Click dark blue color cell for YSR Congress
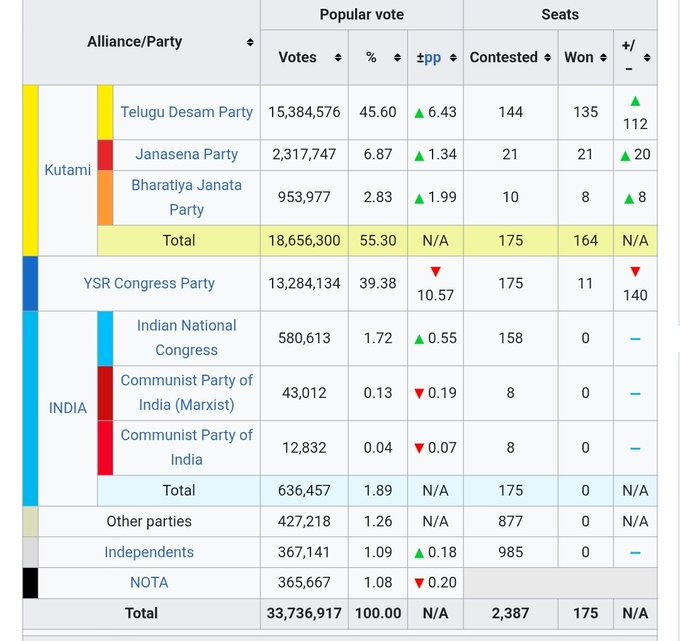The width and height of the screenshot is (680, 641). tap(30, 284)
